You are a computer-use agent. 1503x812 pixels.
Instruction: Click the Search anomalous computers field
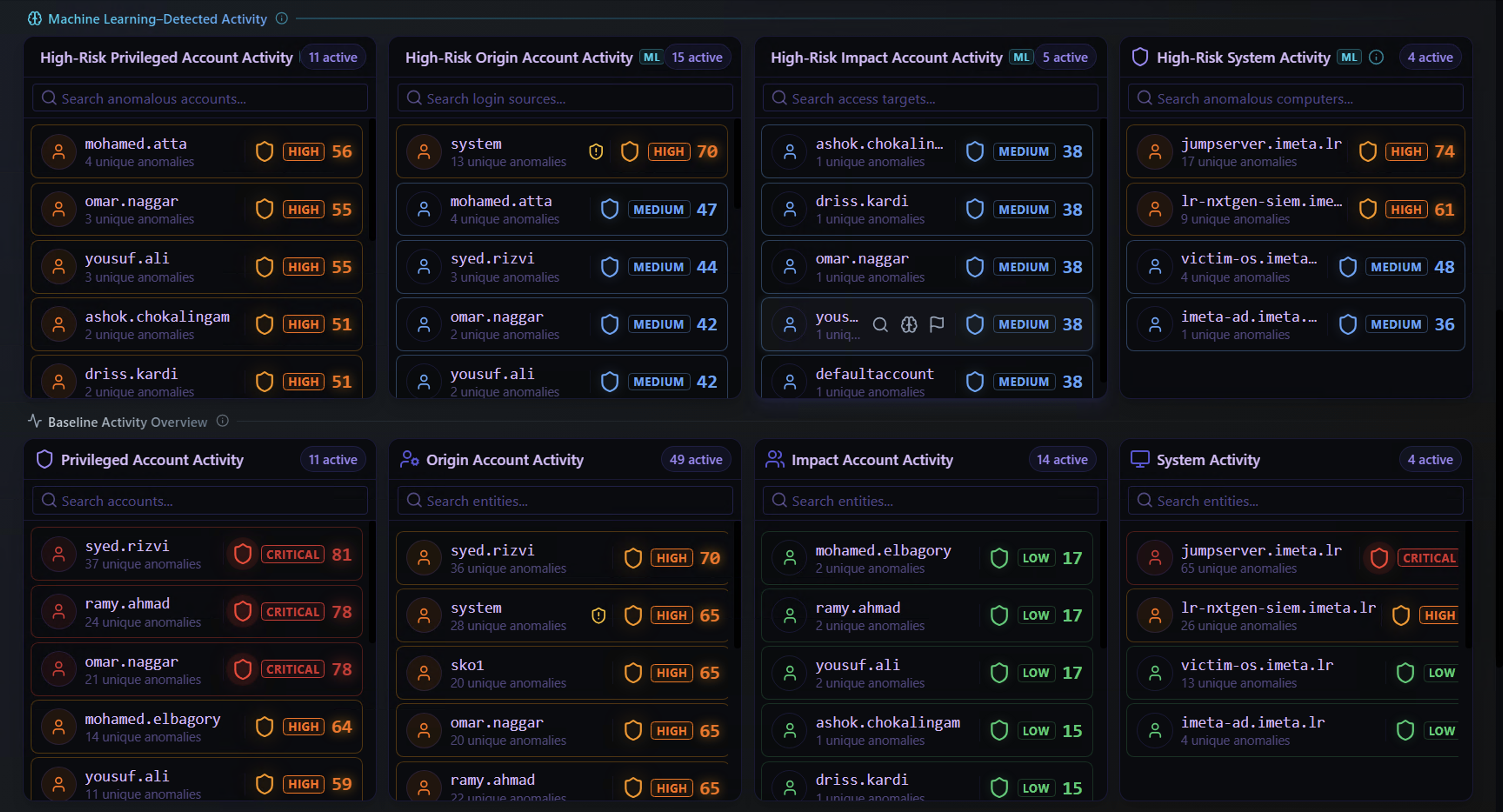(x=1295, y=98)
